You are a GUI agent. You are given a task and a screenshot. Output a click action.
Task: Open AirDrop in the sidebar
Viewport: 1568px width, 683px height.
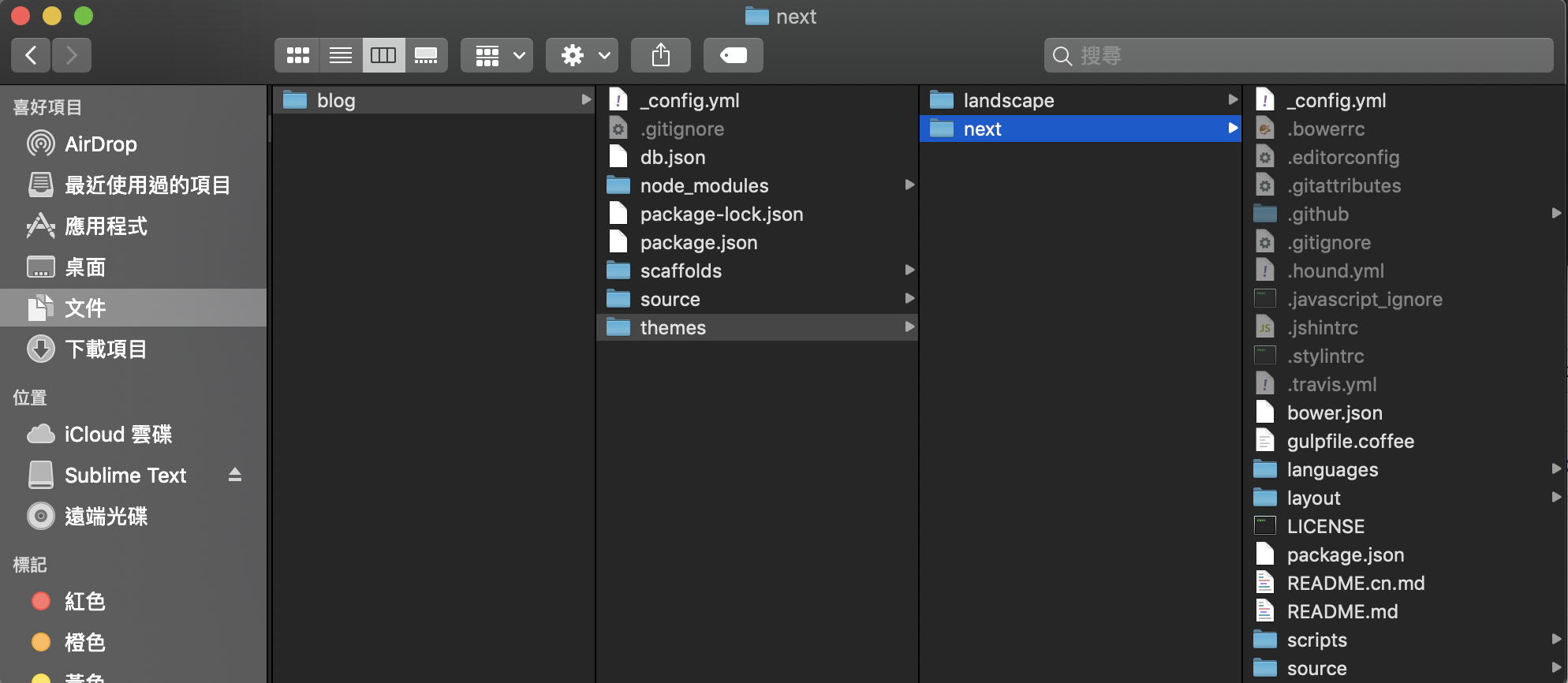point(100,144)
